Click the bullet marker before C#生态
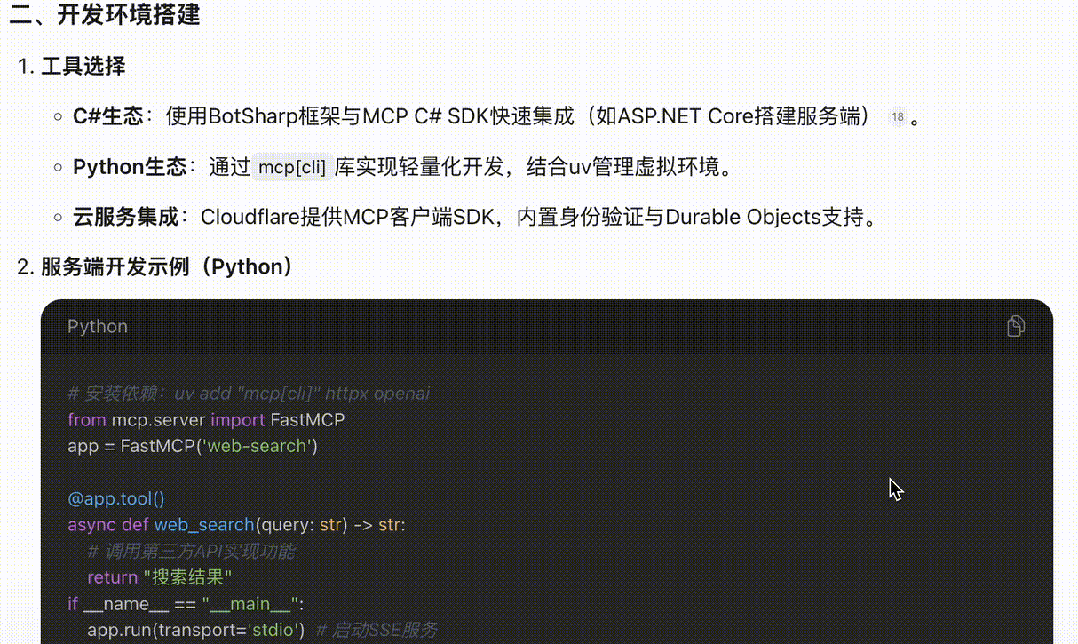 click(x=58, y=118)
